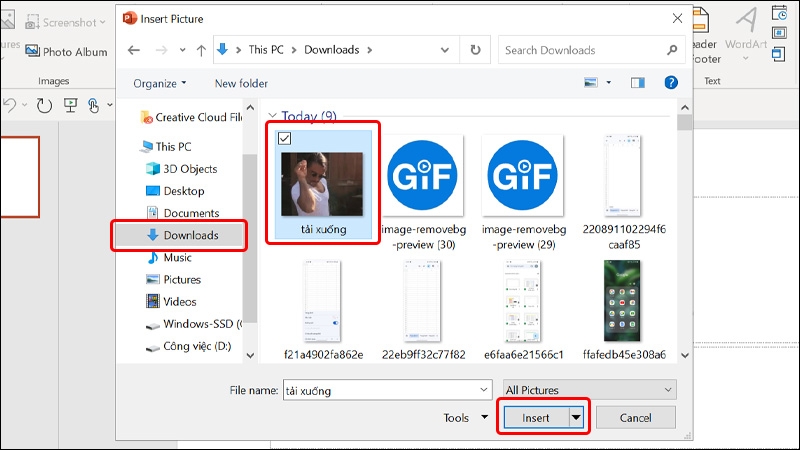This screenshot has height=450, width=800.
Task: Open the Tools dropdown menu
Action: [465, 418]
